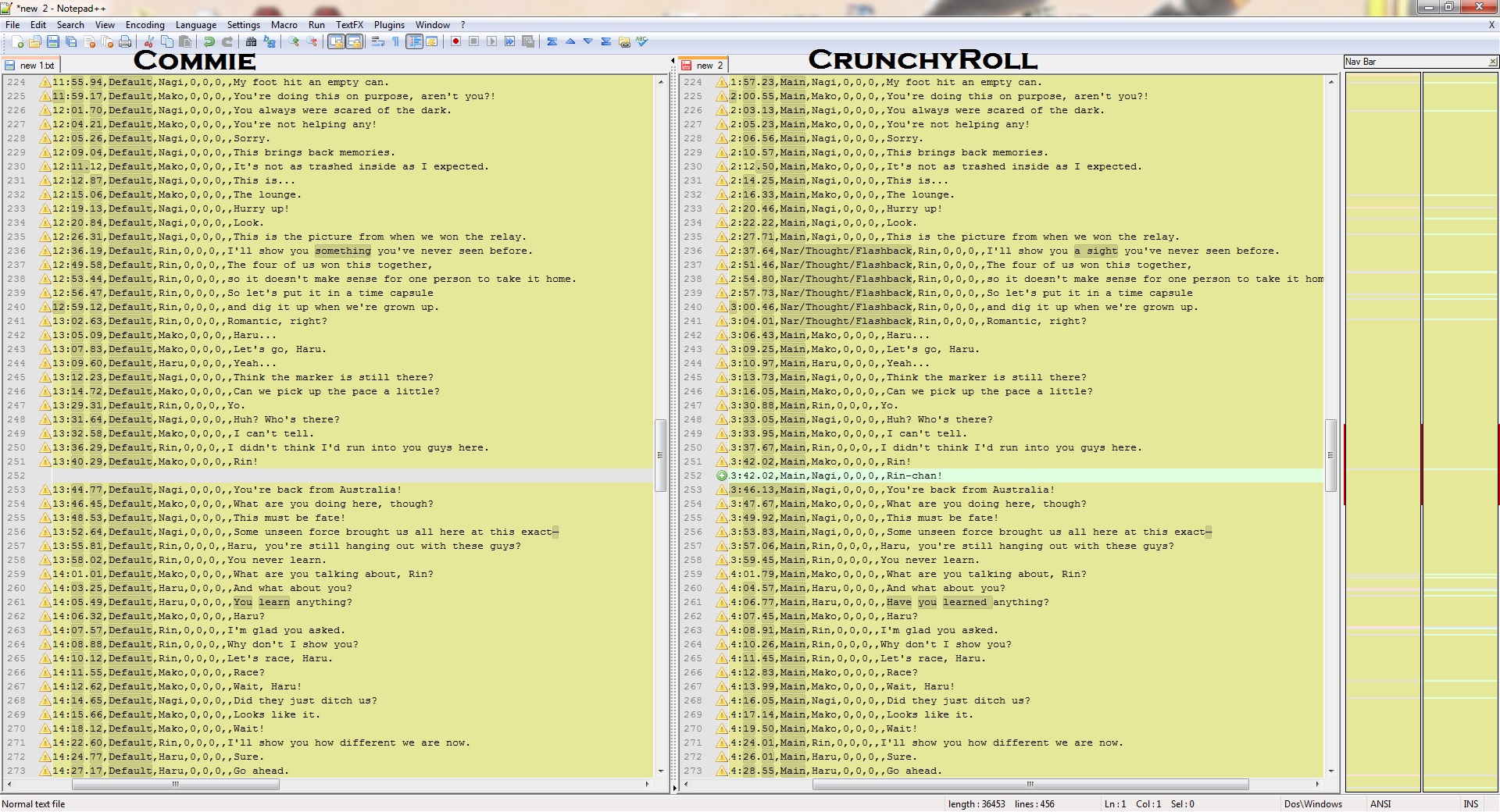Image resolution: width=1500 pixels, height=812 pixels.
Task: Switch to the new 1.txt tab
Action: coord(31,66)
